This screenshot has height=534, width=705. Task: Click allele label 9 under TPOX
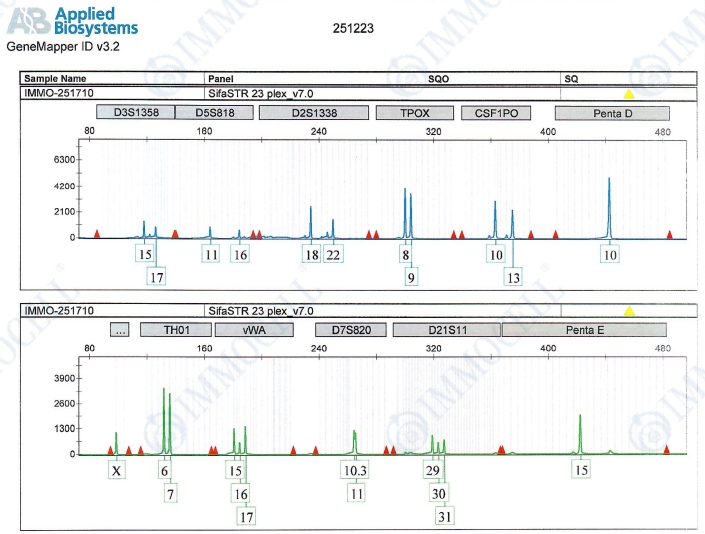pyautogui.click(x=411, y=277)
